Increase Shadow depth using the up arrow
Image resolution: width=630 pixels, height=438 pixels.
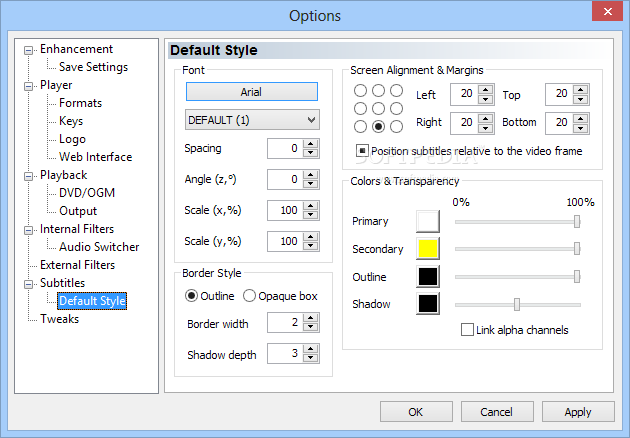pos(310,349)
